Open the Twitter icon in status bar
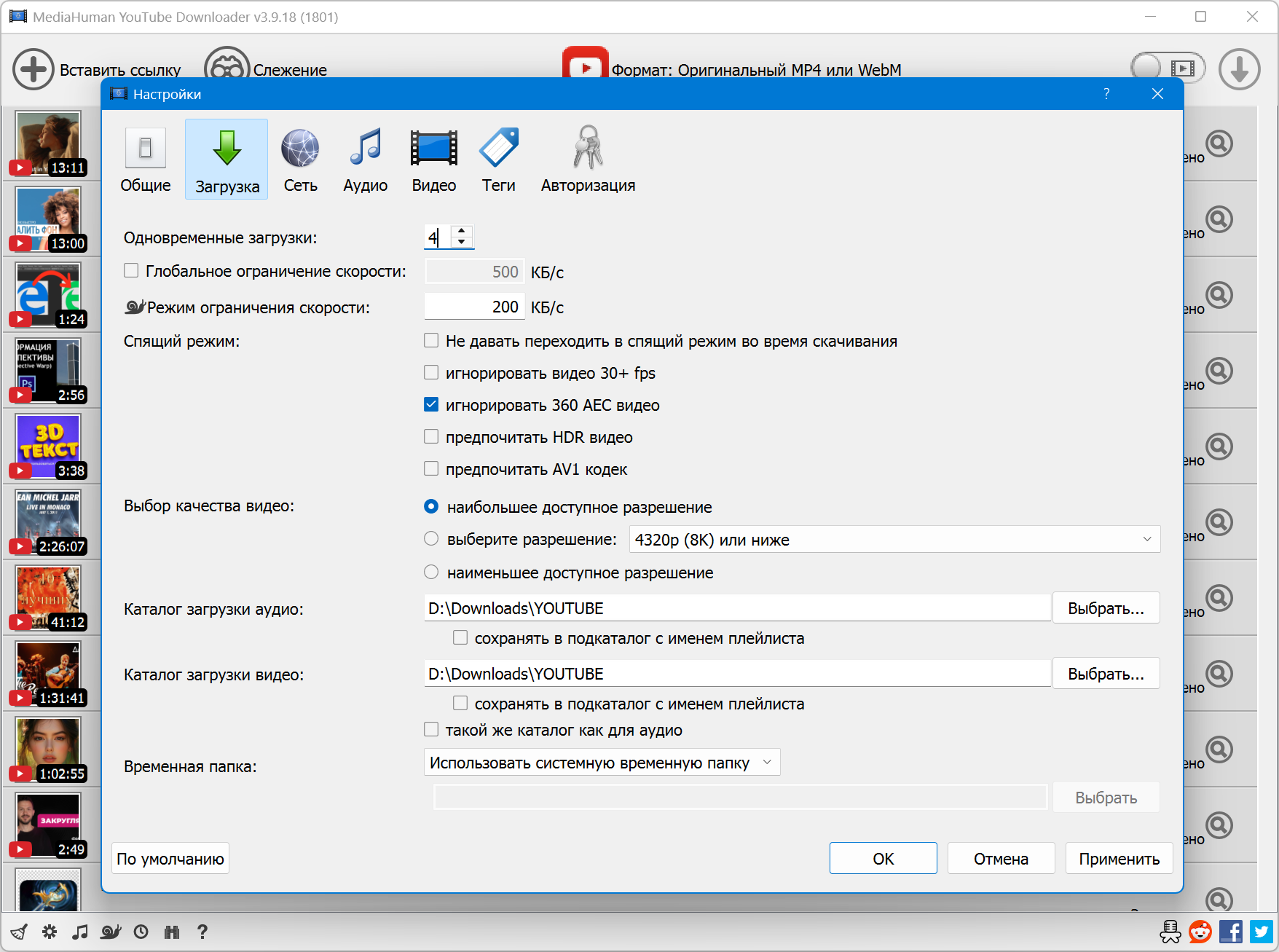Screen dimensions: 1279x952 pos(1262,932)
